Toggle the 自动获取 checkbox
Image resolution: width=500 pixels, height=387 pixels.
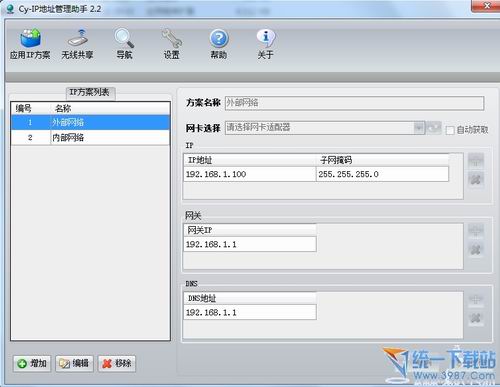(x=450, y=130)
